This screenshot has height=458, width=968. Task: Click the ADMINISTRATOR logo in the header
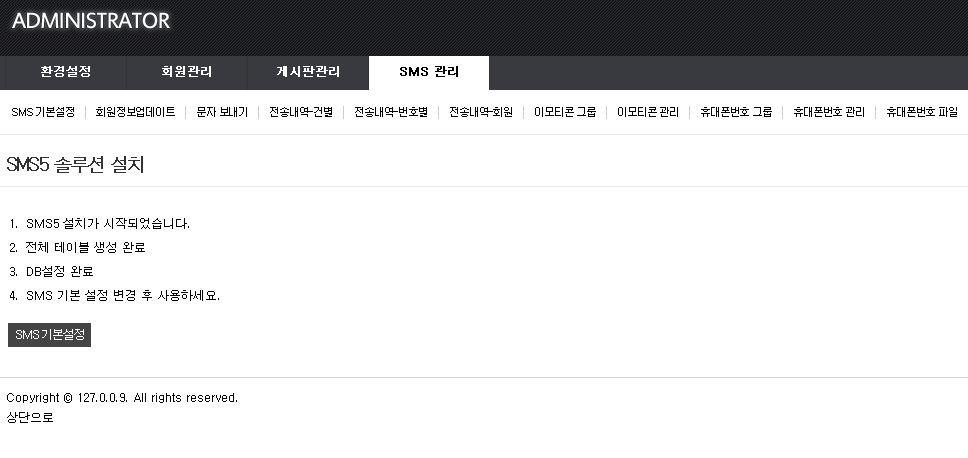click(91, 21)
